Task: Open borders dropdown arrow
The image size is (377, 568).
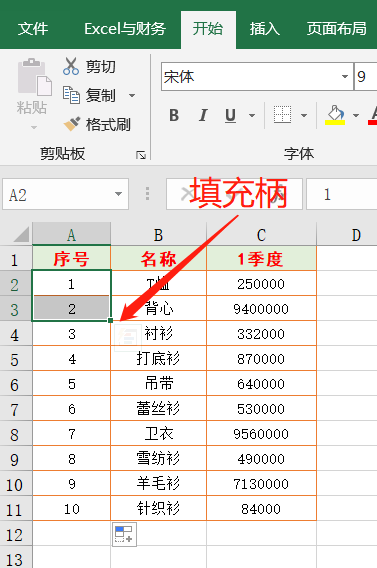Action: click(x=304, y=116)
